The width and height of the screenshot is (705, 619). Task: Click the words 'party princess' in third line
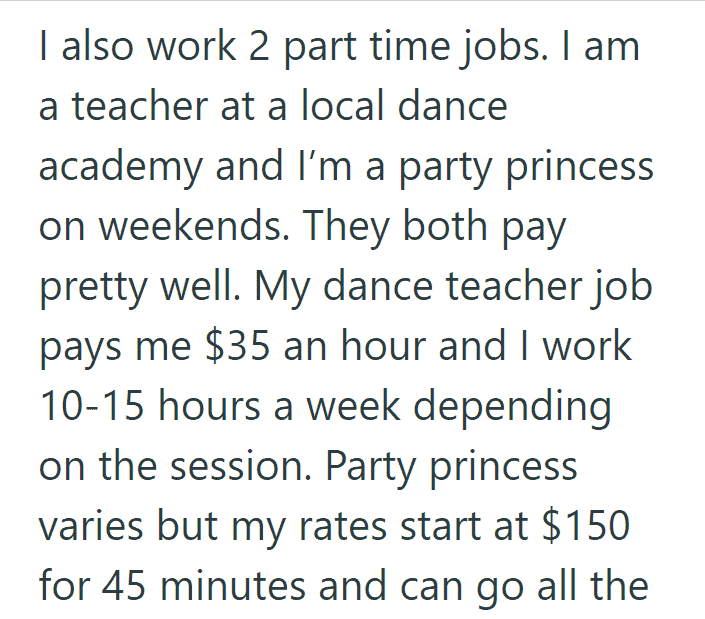527,169
